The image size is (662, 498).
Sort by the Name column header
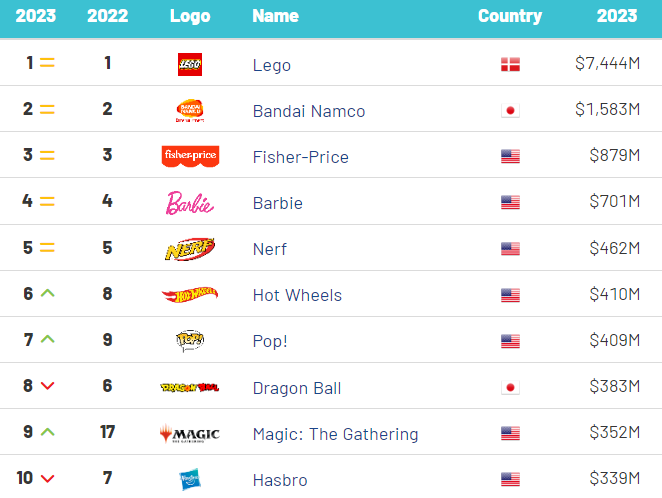coord(275,16)
